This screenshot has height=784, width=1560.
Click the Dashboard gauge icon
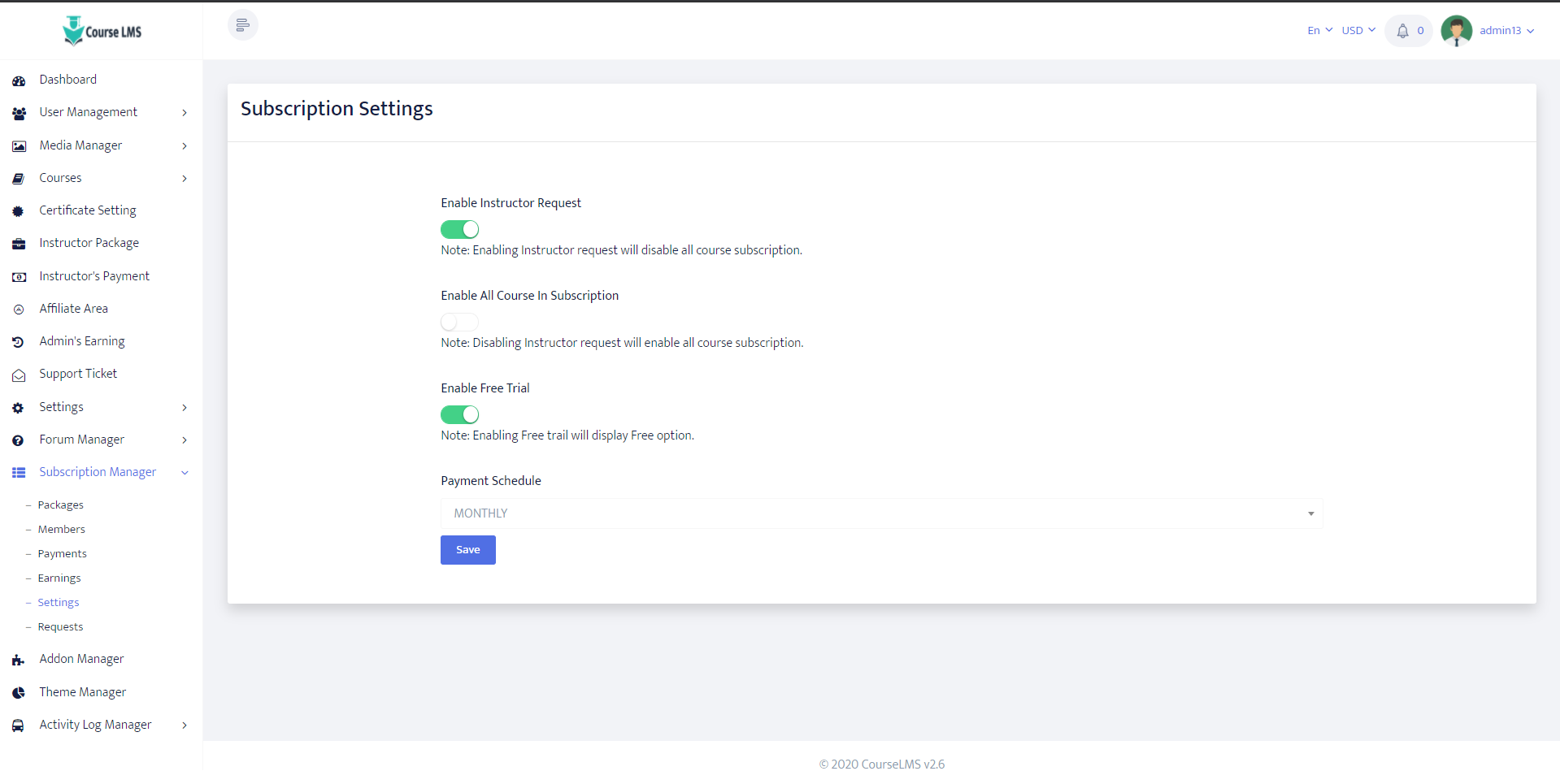19,80
